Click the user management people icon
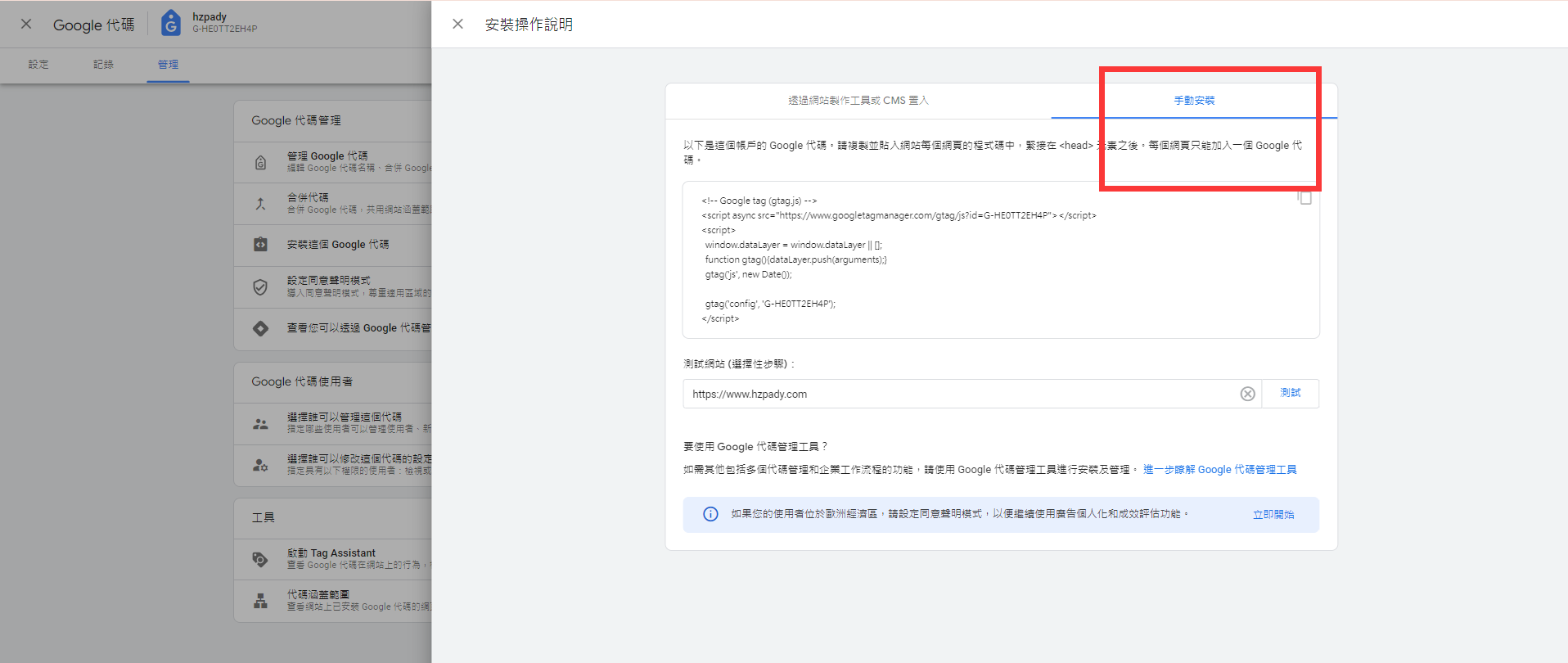The height and width of the screenshot is (663, 1568). (x=260, y=423)
